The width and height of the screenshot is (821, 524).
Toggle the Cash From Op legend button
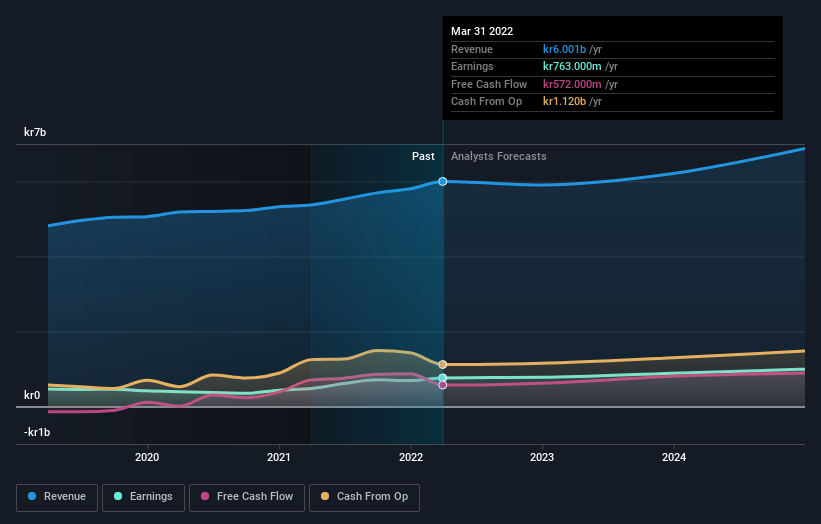(364, 497)
